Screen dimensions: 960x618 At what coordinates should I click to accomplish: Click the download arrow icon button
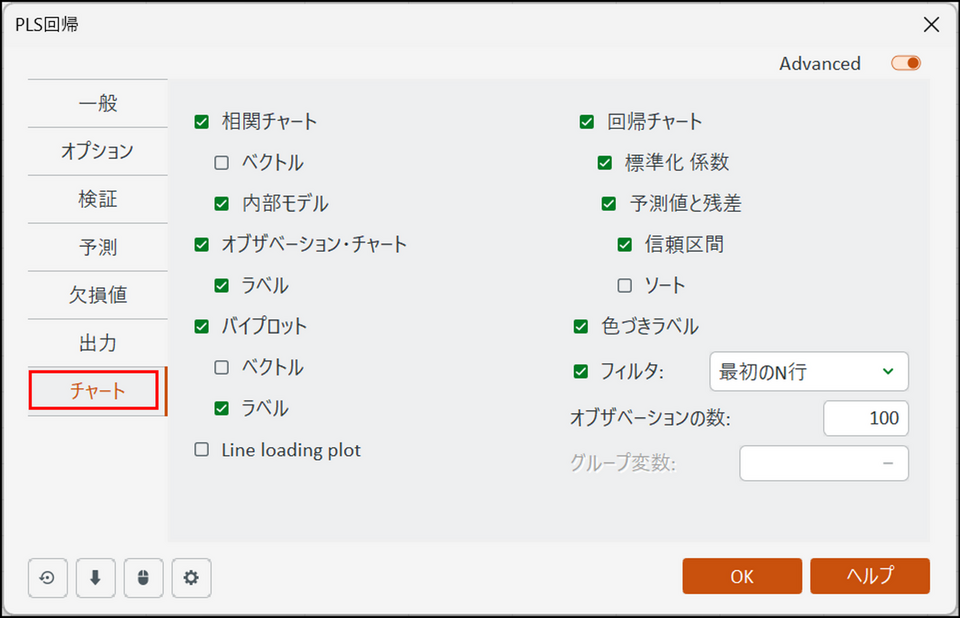(x=96, y=577)
